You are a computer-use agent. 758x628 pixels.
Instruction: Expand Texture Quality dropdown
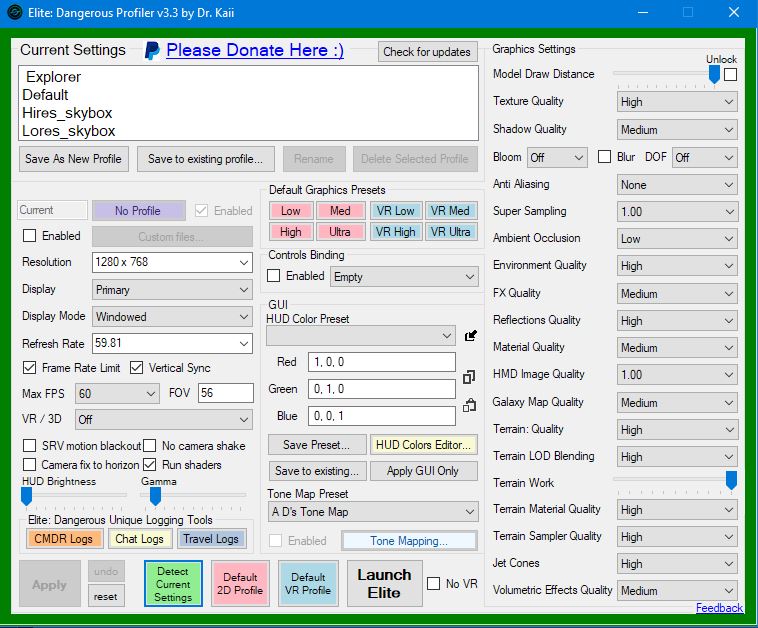pos(677,102)
